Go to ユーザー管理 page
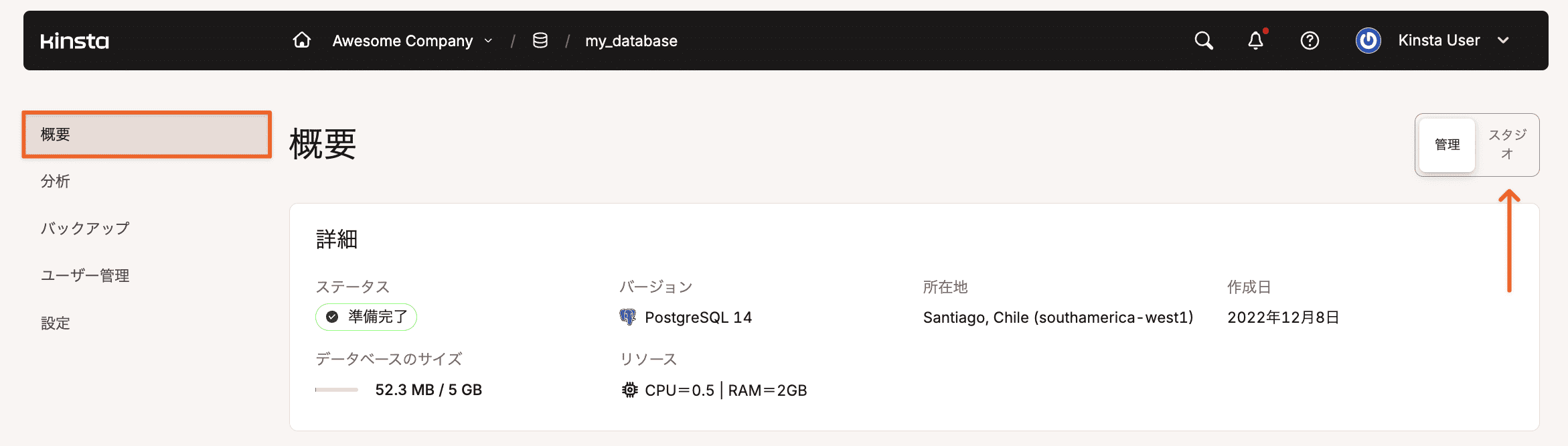The width and height of the screenshot is (1568, 446). (x=85, y=276)
